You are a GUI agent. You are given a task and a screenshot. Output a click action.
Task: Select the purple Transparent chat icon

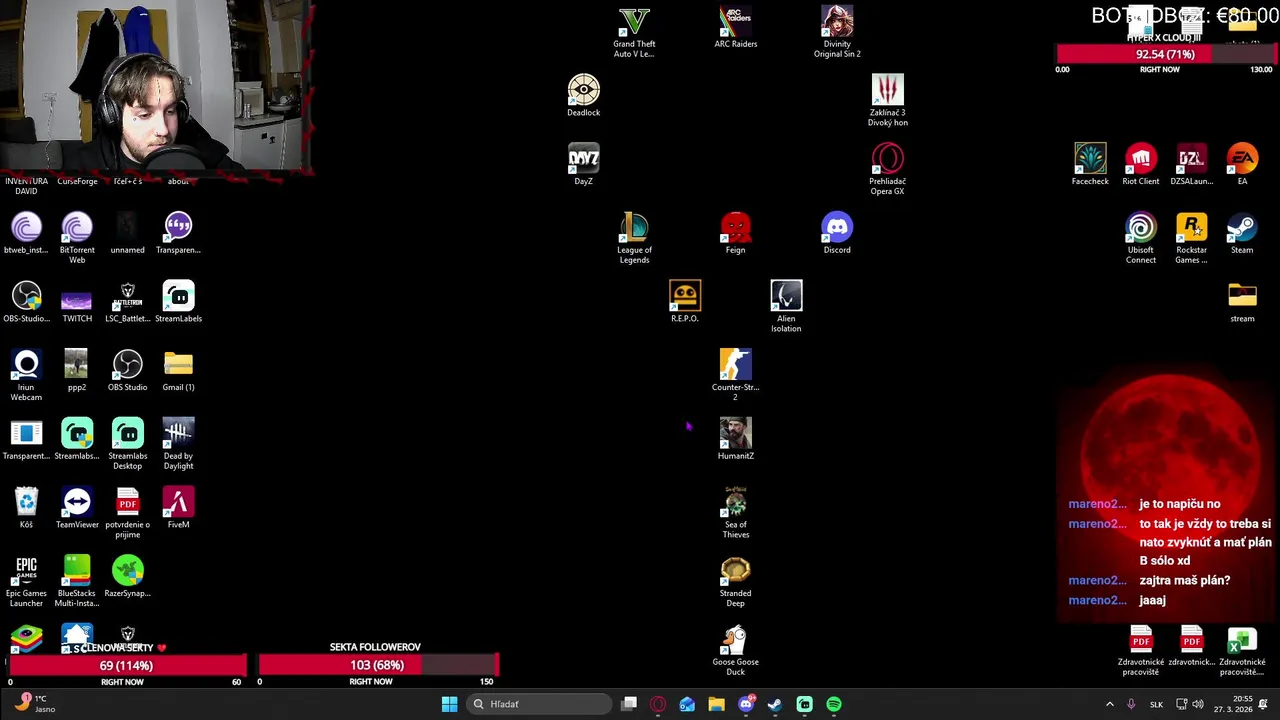(x=178, y=234)
